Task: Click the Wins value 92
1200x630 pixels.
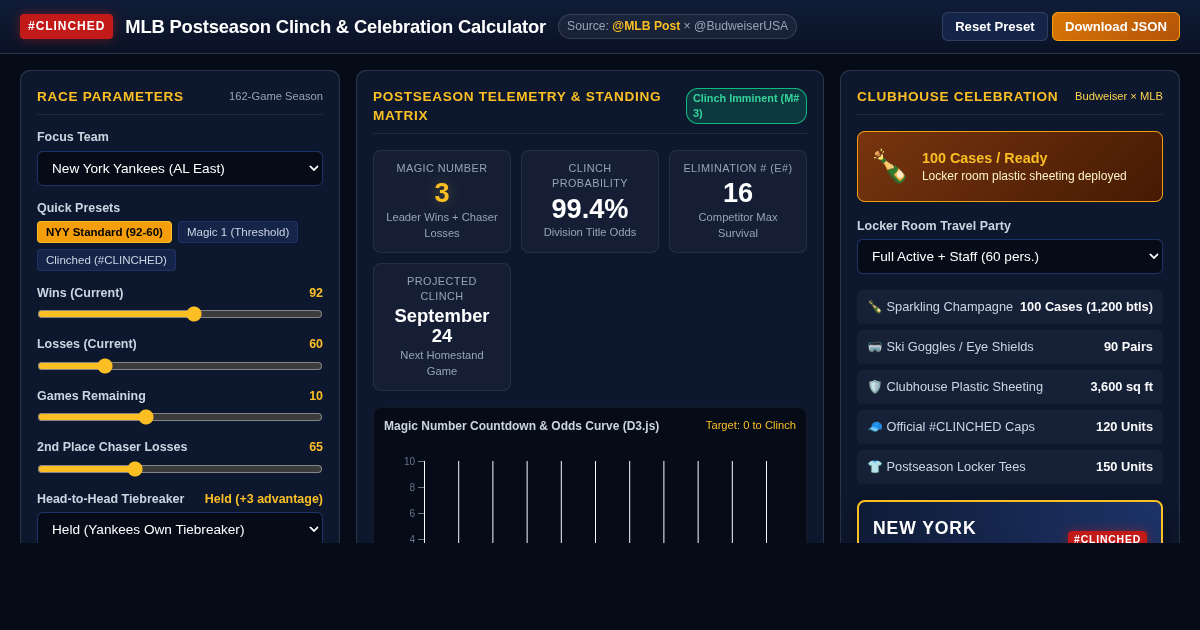Action: (316, 293)
